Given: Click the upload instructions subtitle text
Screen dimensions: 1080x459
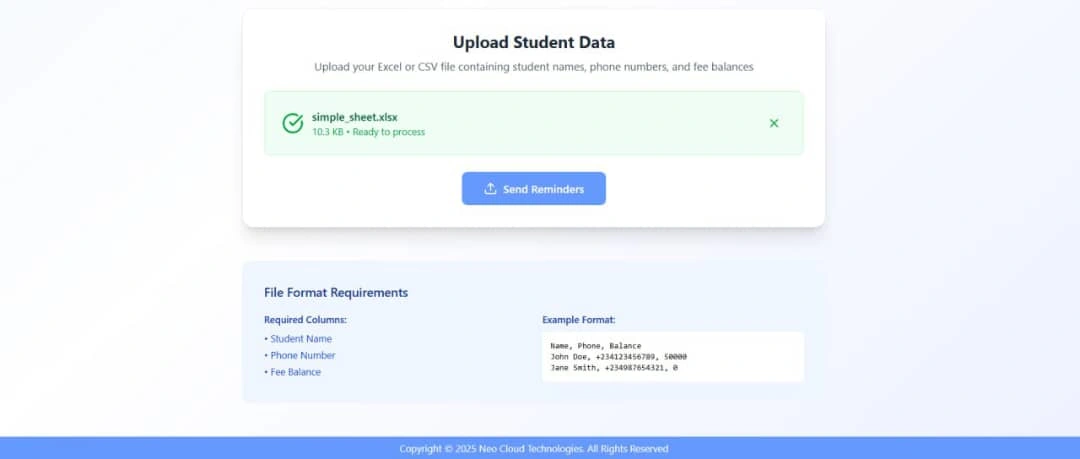Looking at the screenshot, I should 533,67.
